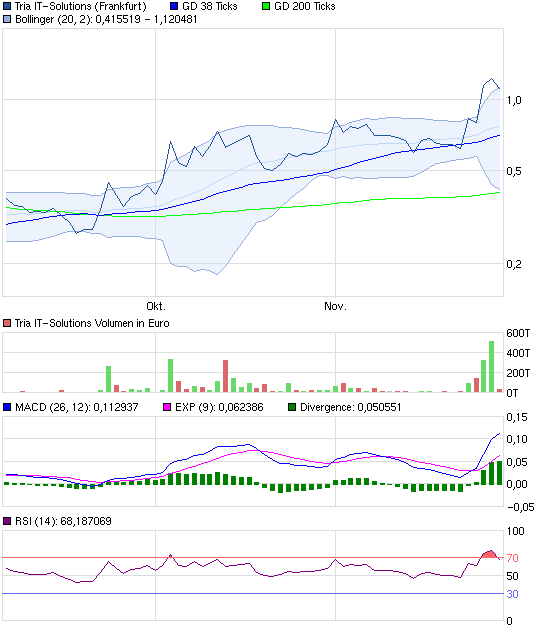Screen dimensions: 545x629
Task: Select the 'Tria IT-Solutions (Frankfurt)' legend text
Action: [81, 6]
